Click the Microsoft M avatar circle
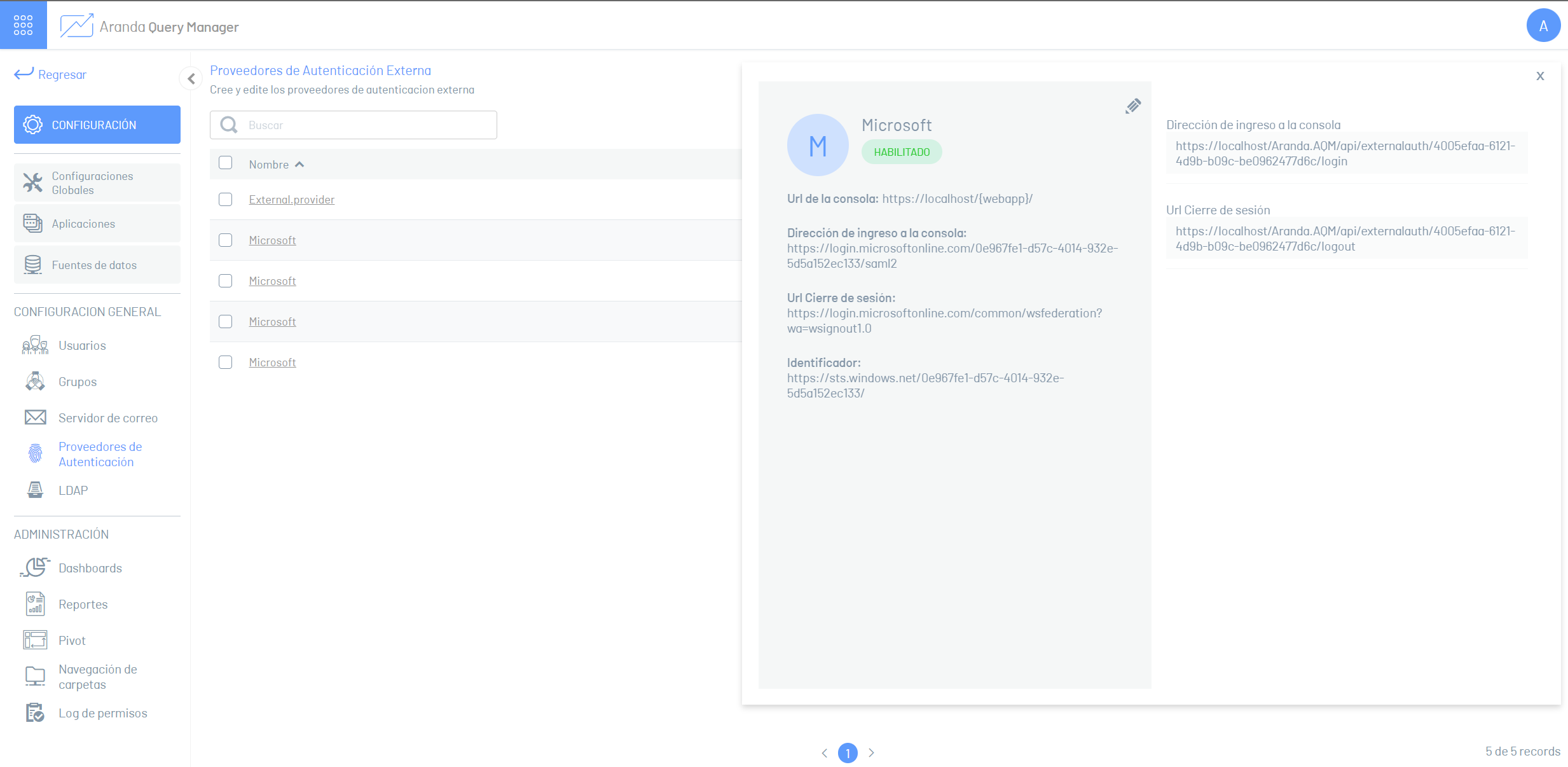The height and width of the screenshot is (767, 1568). click(x=818, y=145)
